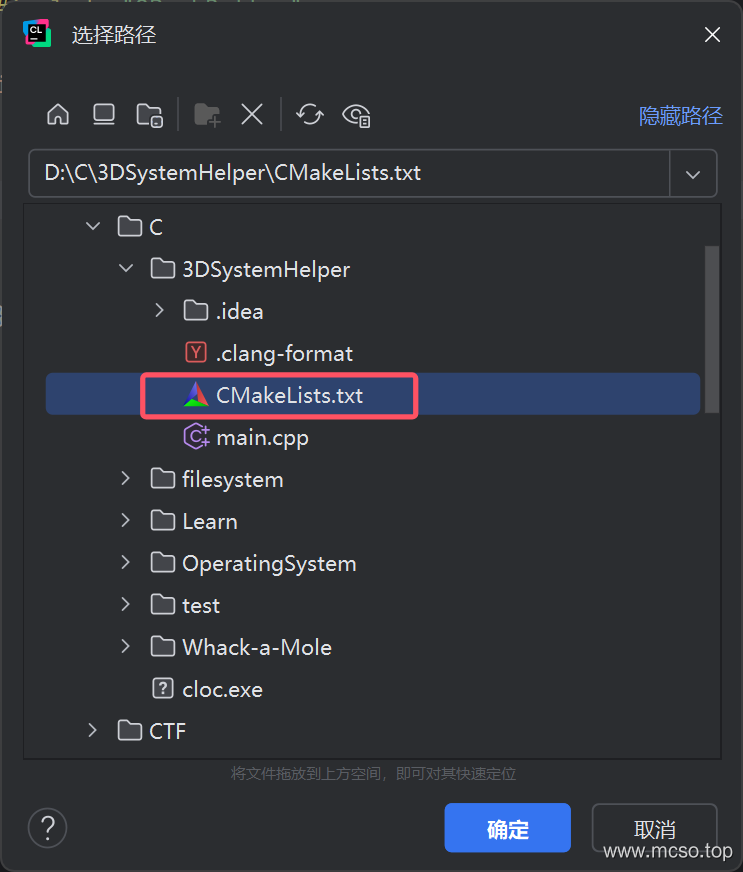Click the delete X toolbar icon
The image size is (743, 872).
252,115
